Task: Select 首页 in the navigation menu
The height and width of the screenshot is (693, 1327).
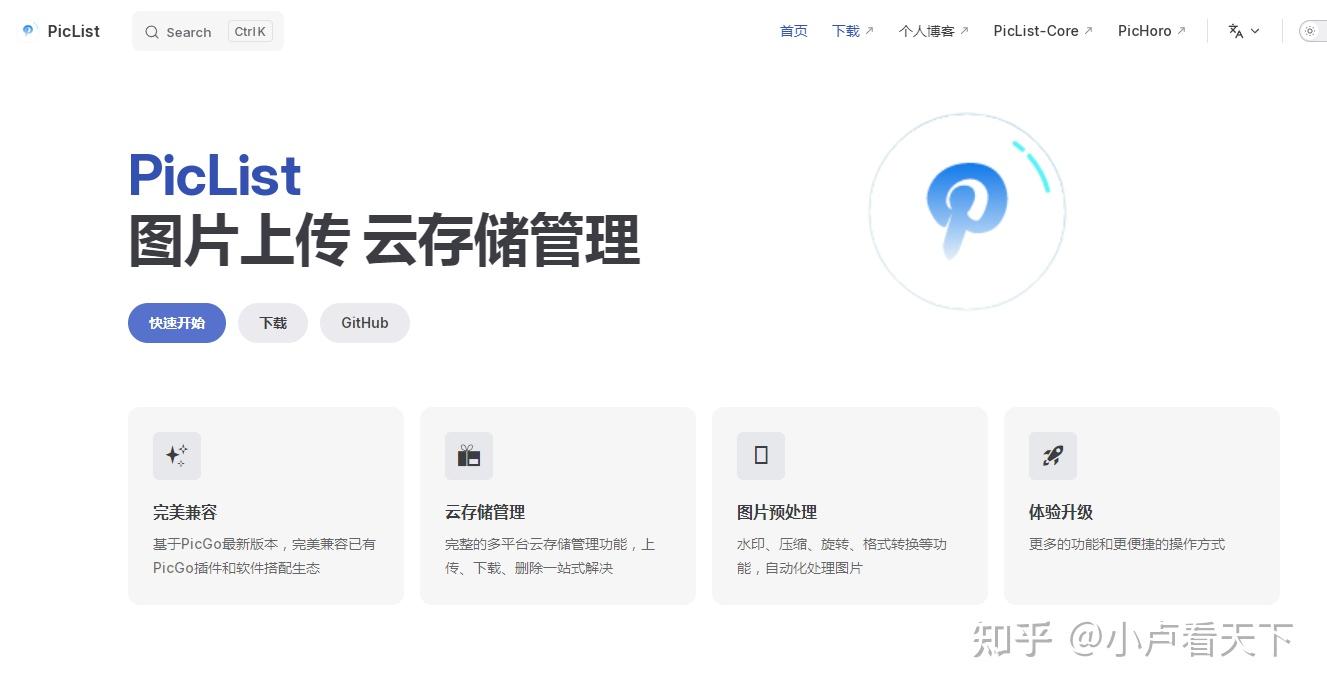Action: pos(793,31)
